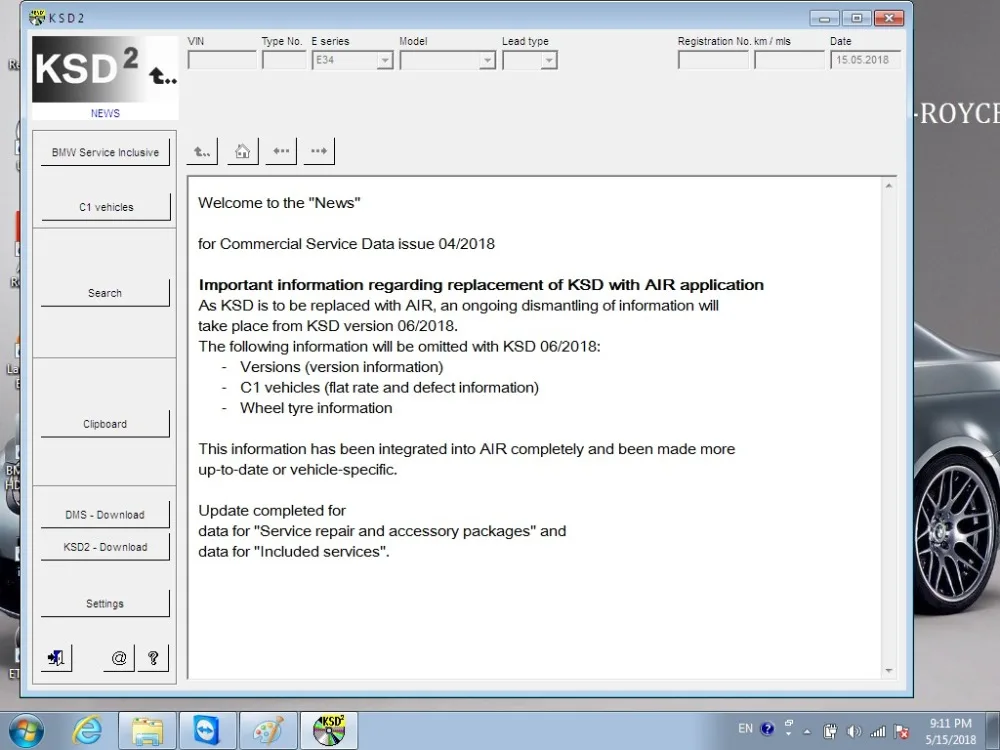This screenshot has width=1000, height=750.
Task: Click the taskbar clock showing 9:11 PM
Action: 950,732
